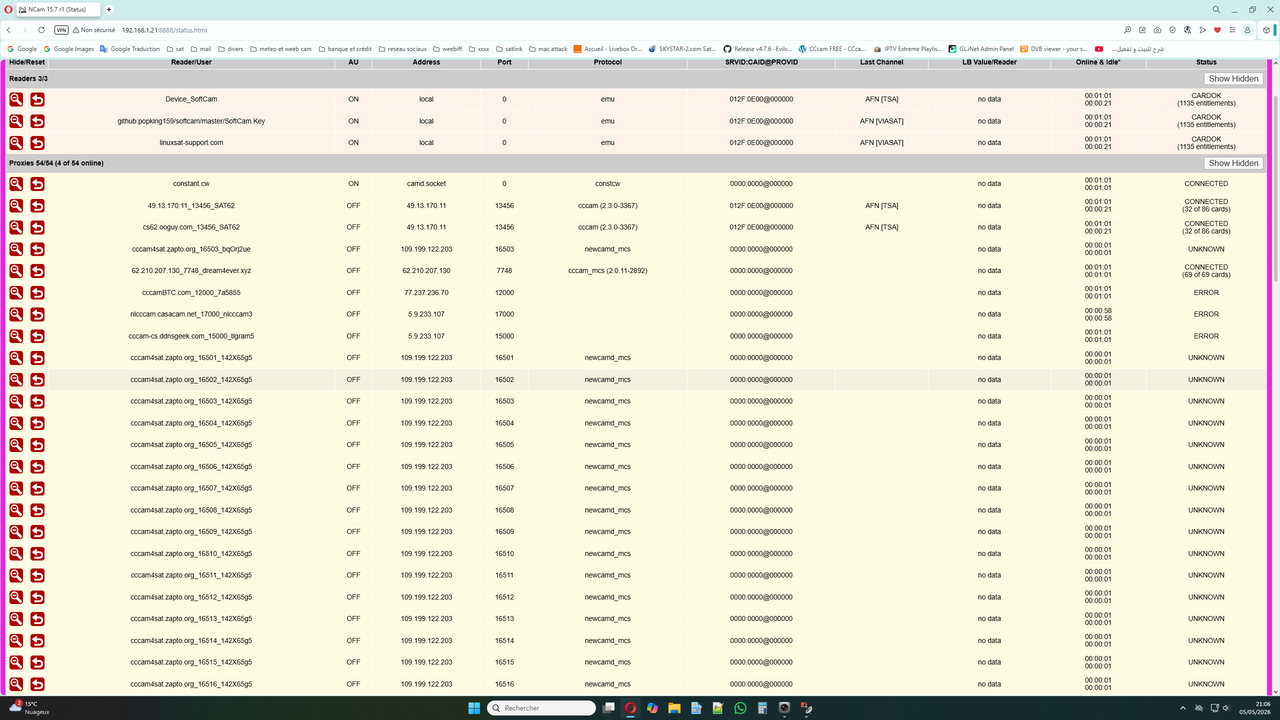Screen dimensions: 1280x720
Task: Click the magnifier icon for cccam4sat.zapto.org_16501_142X65g5 row
Action: pos(16,358)
